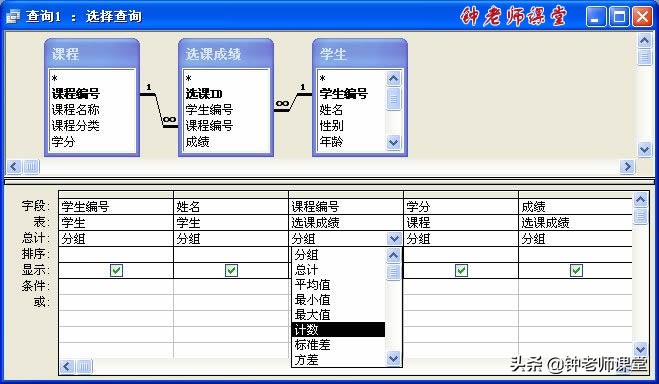Choose 最大值 in the dropdown list
The width and height of the screenshot is (659, 384).
point(338,314)
